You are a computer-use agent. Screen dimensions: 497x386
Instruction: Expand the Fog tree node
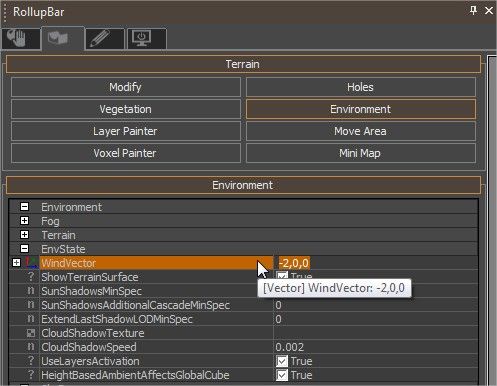(x=24, y=221)
